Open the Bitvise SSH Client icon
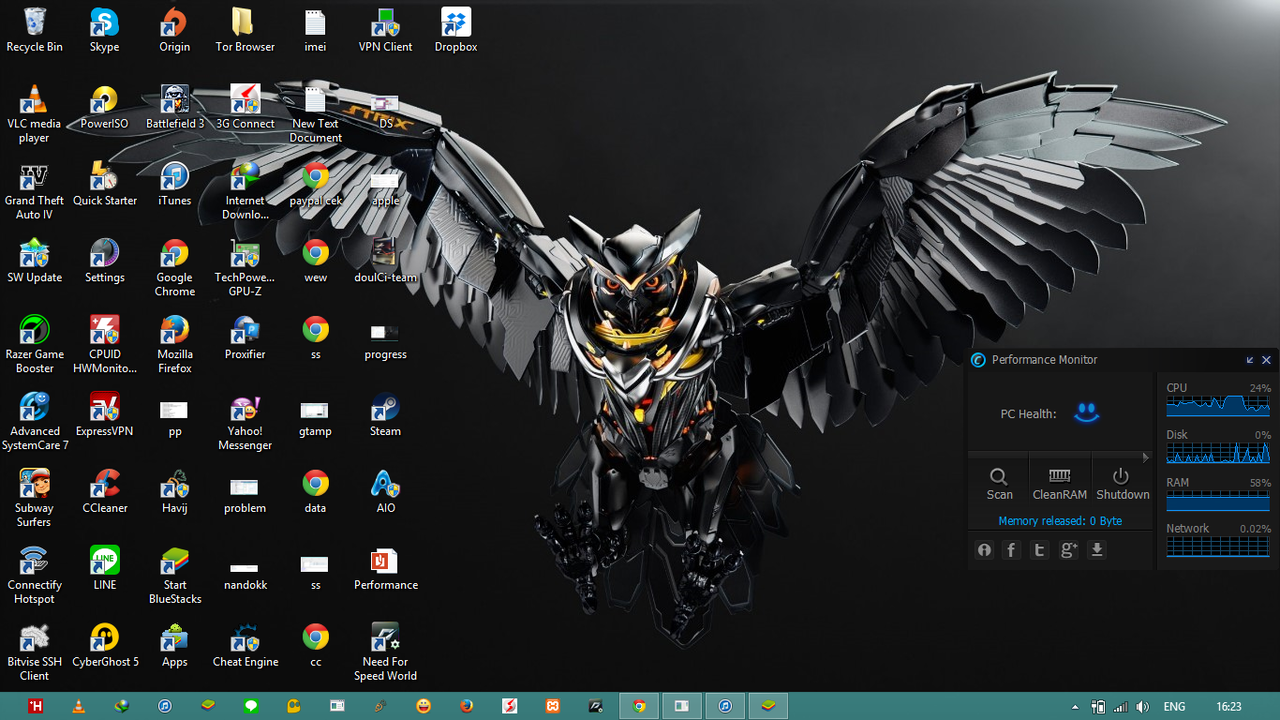 [x=34, y=653]
